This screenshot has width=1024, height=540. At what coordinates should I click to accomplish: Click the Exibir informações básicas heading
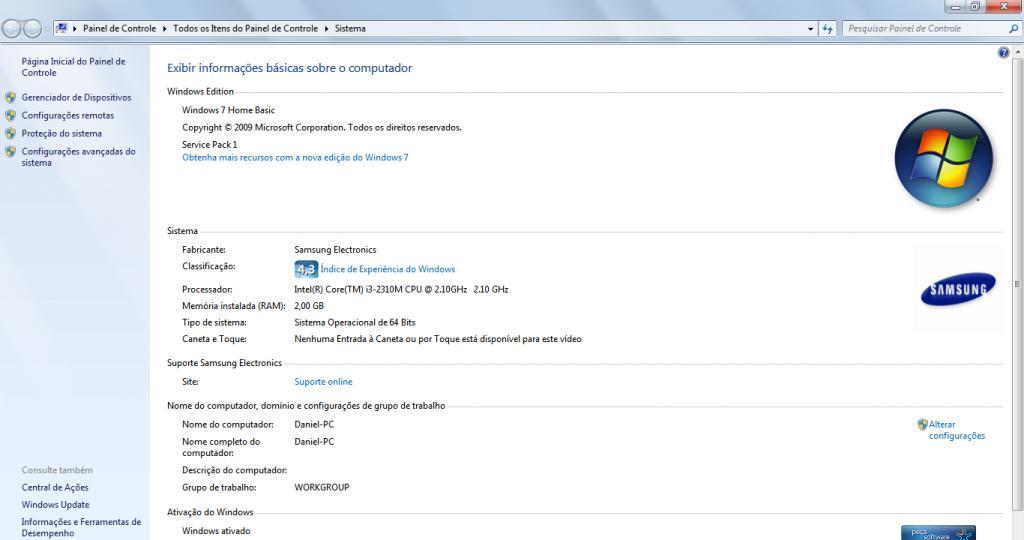pos(290,68)
